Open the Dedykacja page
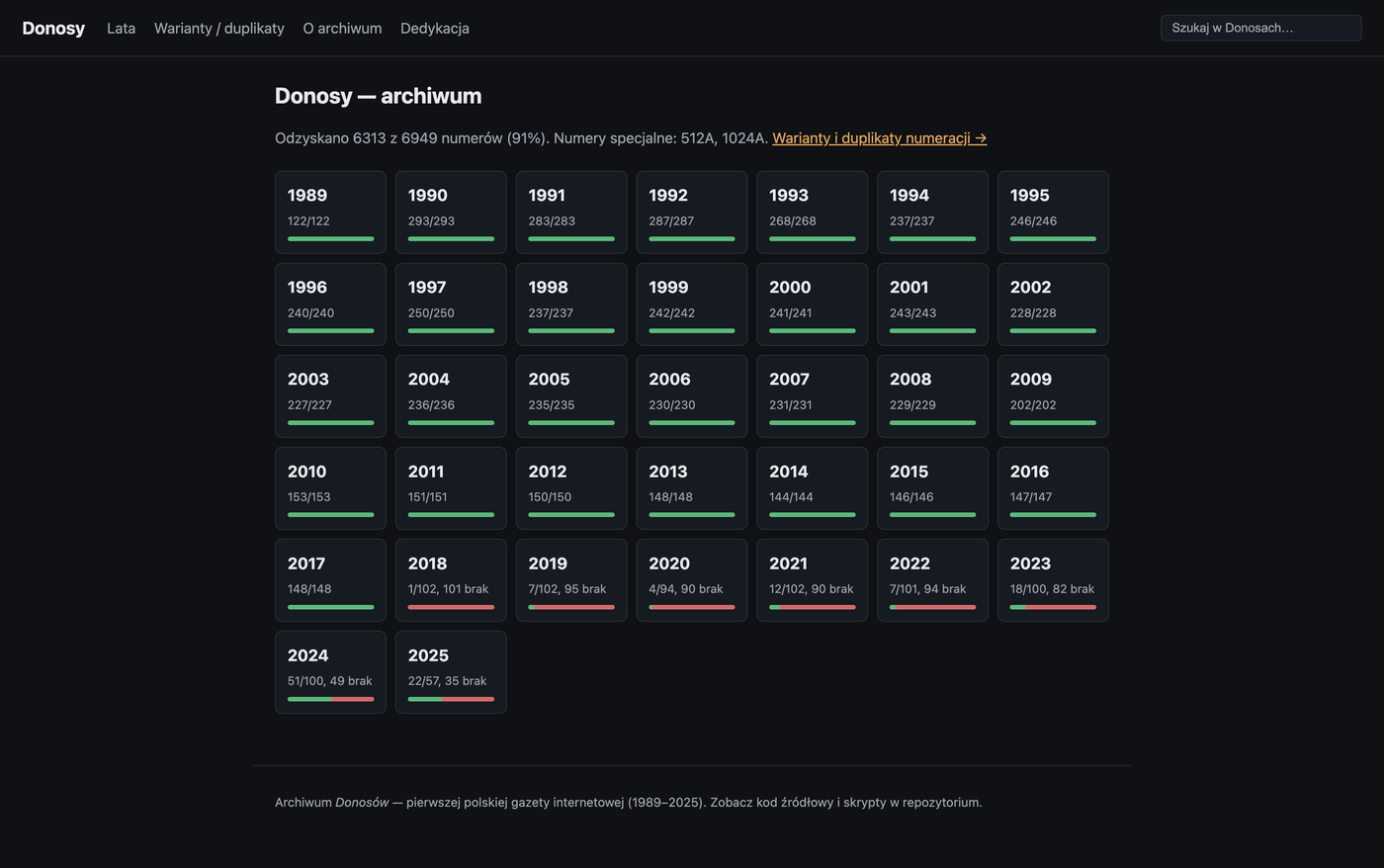 click(435, 28)
